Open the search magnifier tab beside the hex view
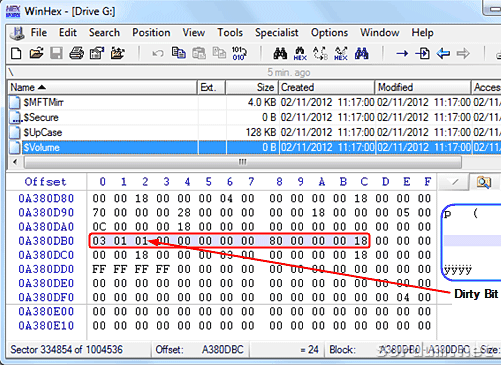Viewport: 501px width, 365px height. (483, 182)
